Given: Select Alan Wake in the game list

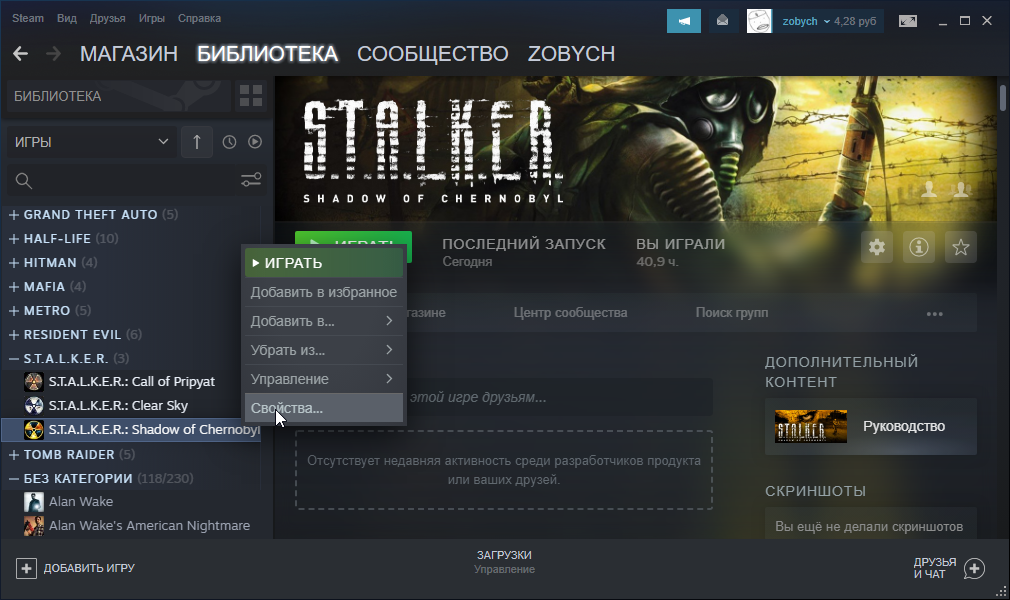Looking at the screenshot, I should tap(81, 501).
